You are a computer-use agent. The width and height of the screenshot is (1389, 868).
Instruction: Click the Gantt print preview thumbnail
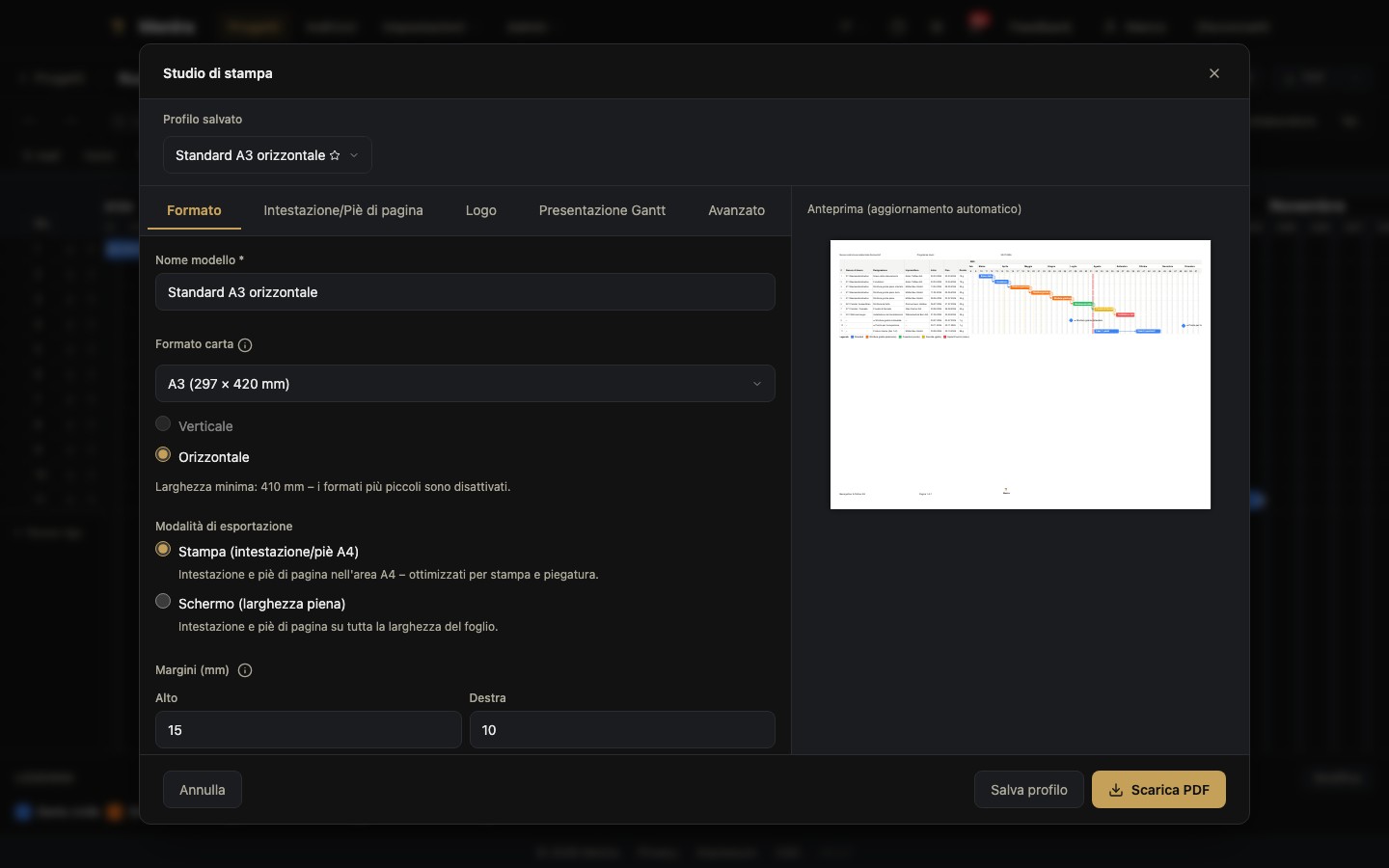point(1021,374)
